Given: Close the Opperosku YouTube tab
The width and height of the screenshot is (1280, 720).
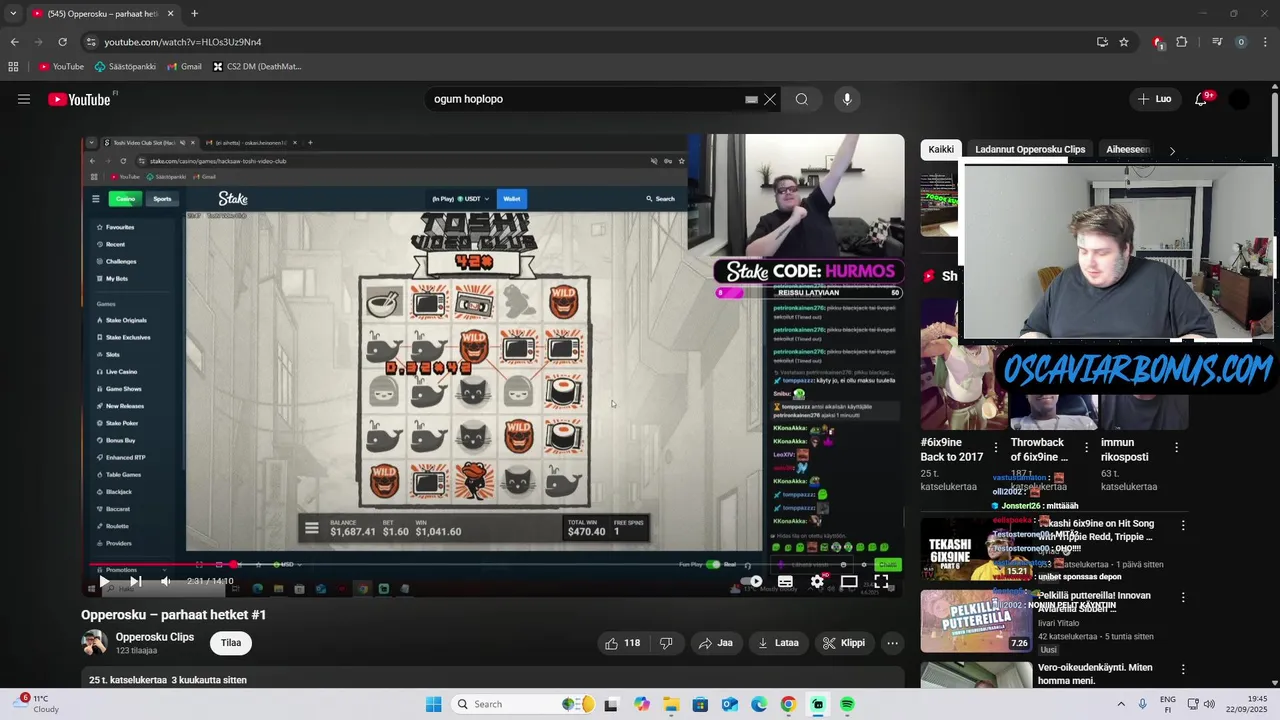Looking at the screenshot, I should pyautogui.click(x=170, y=13).
